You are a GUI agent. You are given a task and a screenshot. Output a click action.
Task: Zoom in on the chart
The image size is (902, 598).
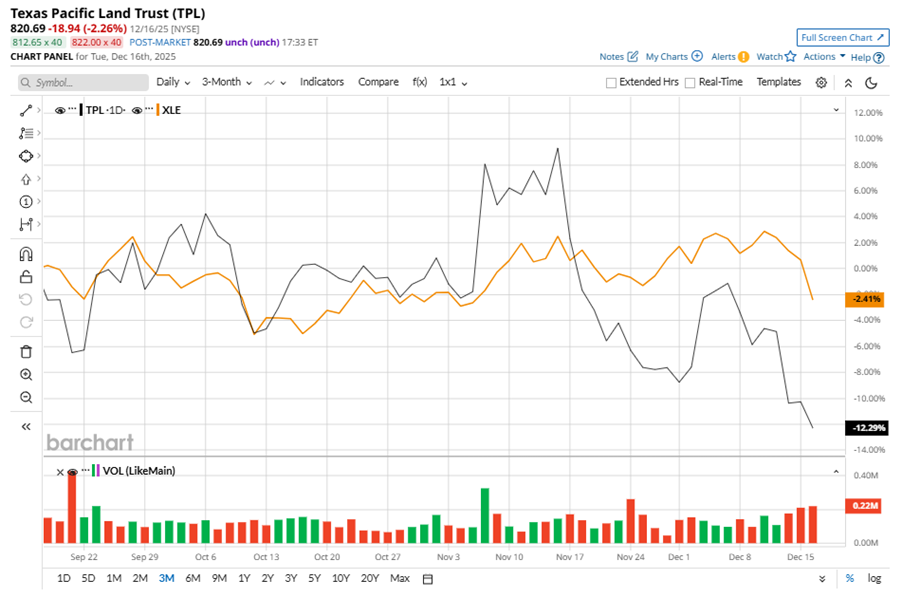pyautogui.click(x=26, y=375)
